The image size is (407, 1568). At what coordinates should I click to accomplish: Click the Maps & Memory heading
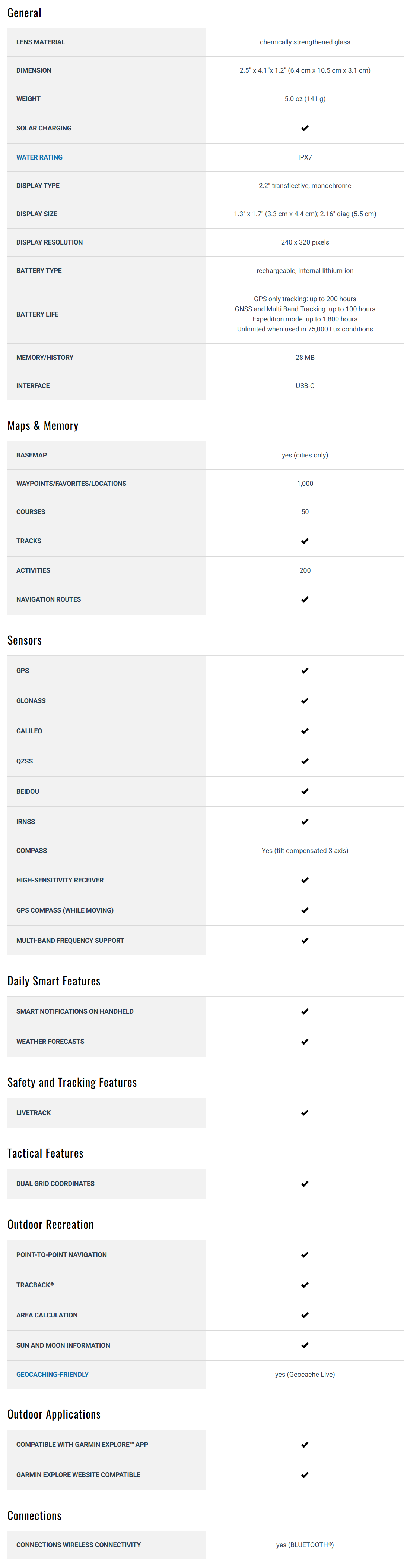pyautogui.click(x=42, y=425)
